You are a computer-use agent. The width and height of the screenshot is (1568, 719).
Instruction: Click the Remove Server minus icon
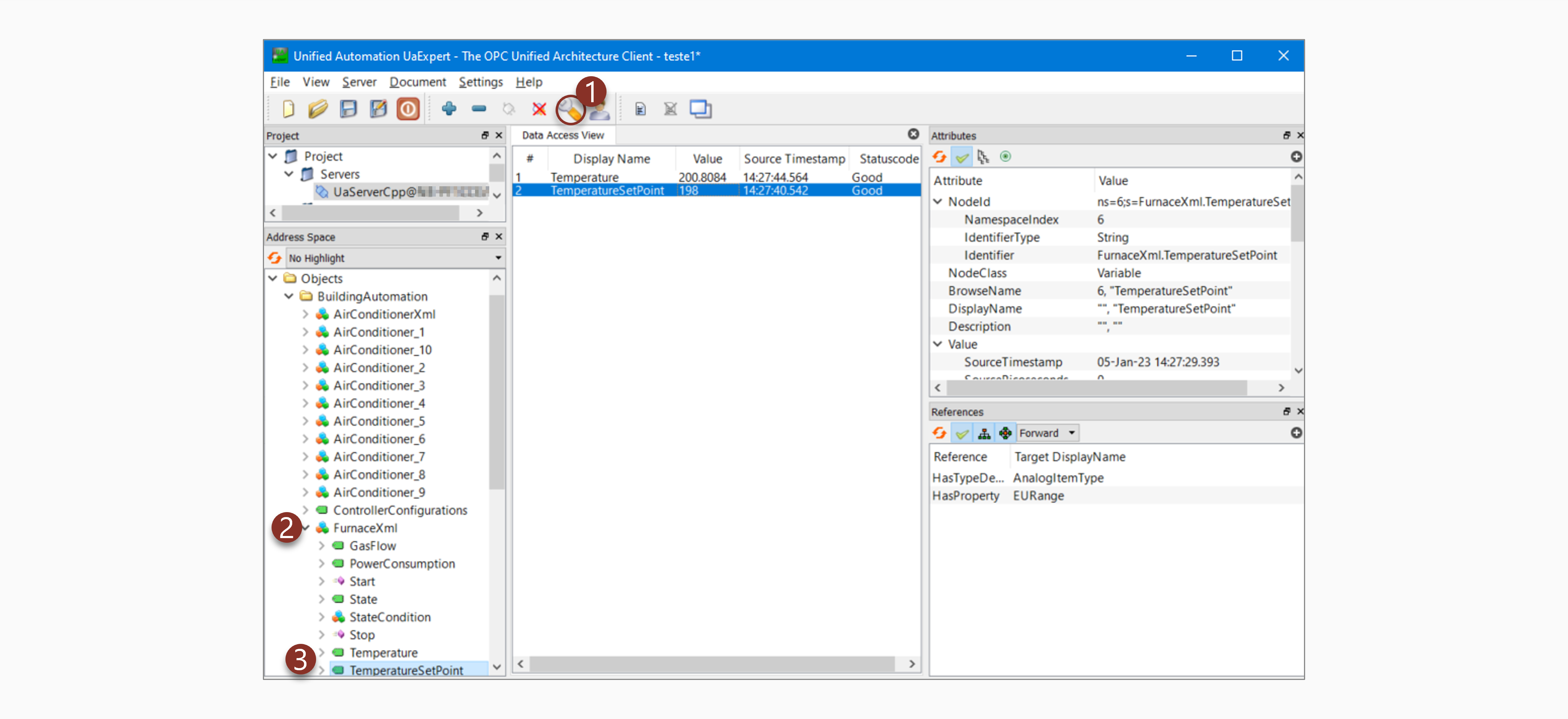click(479, 109)
